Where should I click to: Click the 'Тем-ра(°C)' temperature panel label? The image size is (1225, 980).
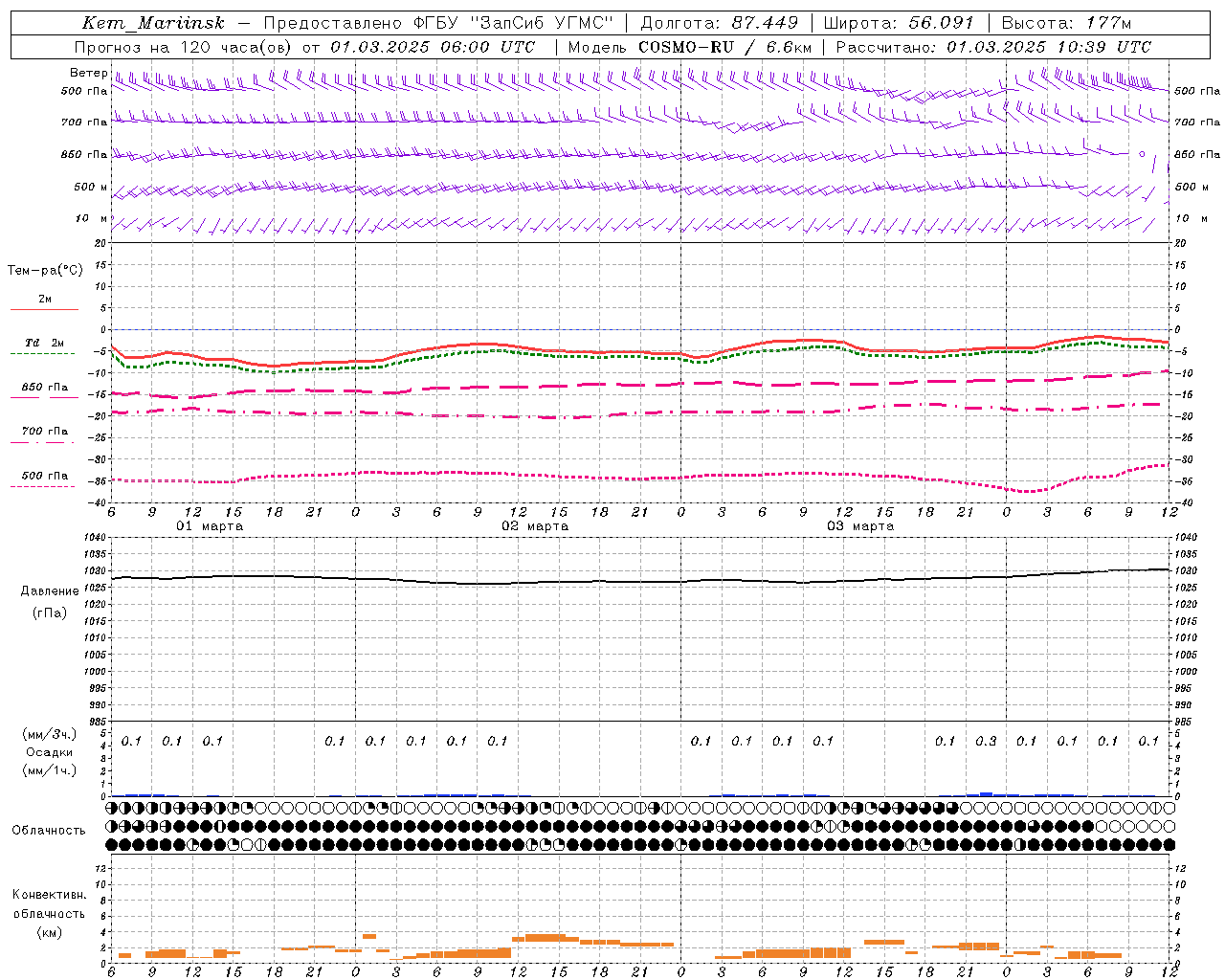pos(45,271)
